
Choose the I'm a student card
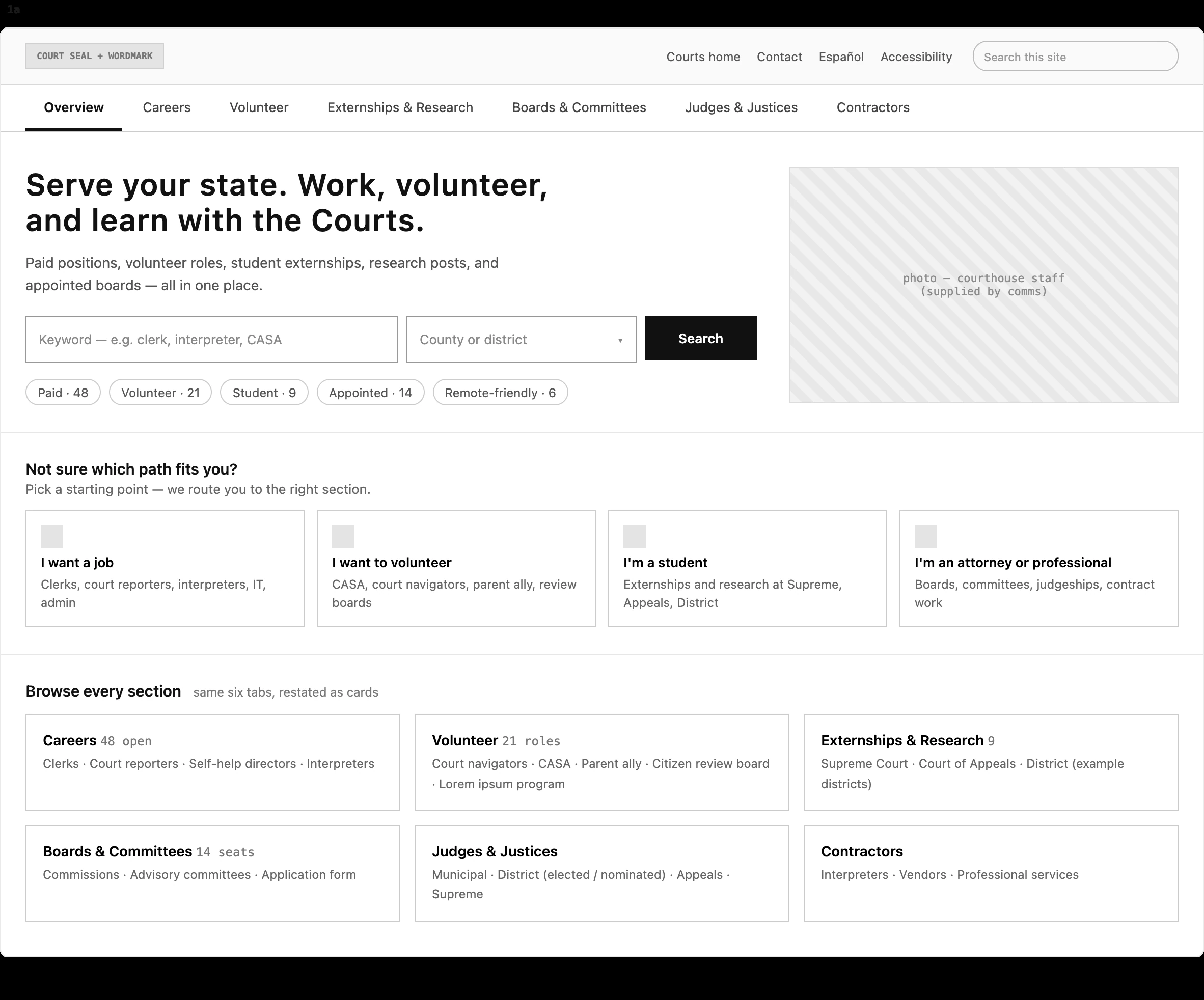(748, 568)
